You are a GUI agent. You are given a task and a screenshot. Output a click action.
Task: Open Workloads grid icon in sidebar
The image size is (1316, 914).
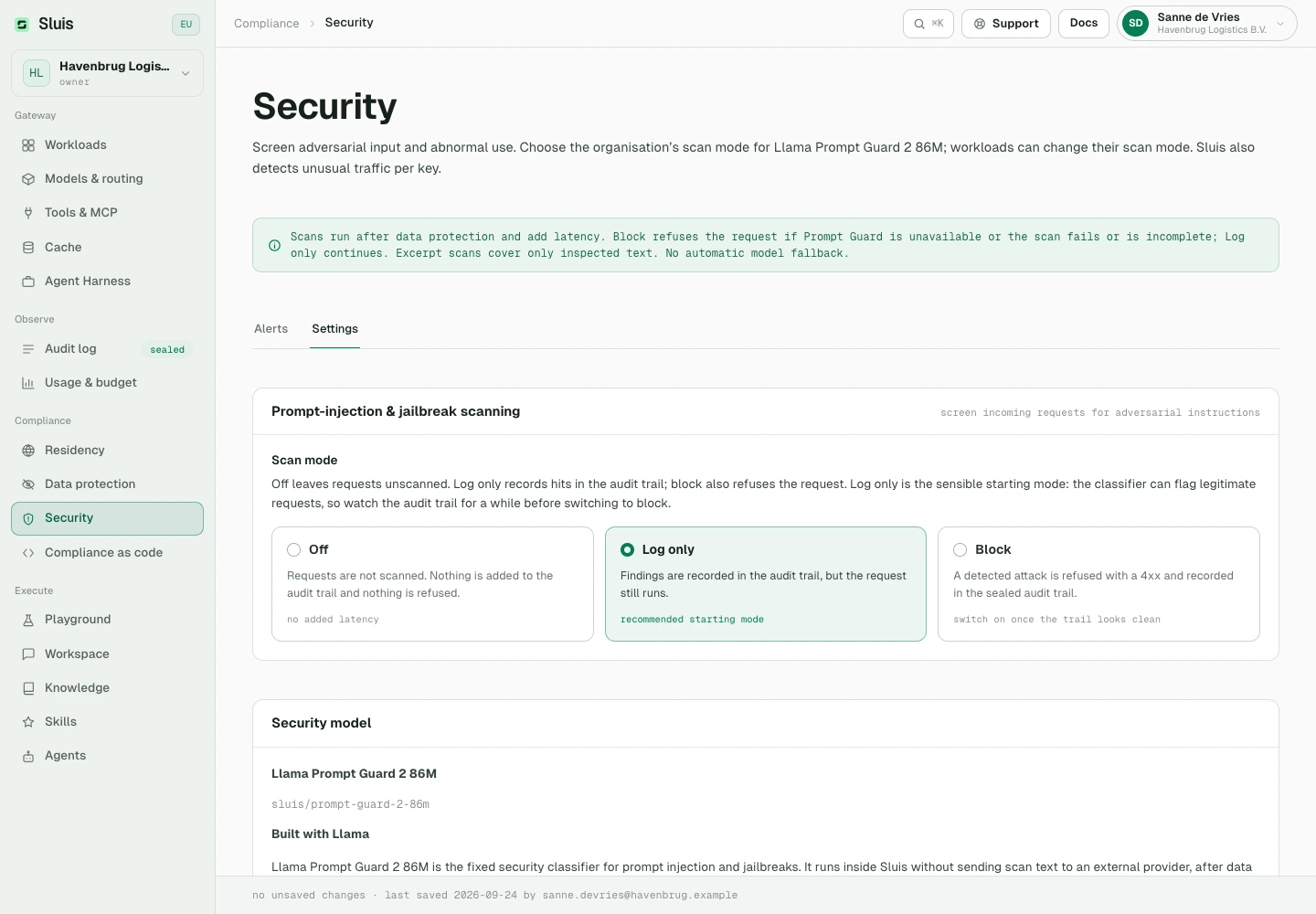28,145
